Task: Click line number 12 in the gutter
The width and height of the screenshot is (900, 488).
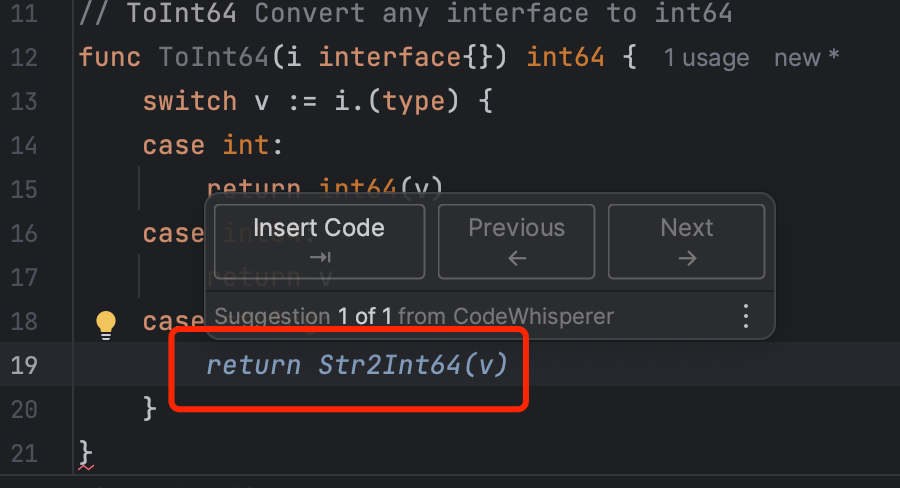Action: point(26,57)
